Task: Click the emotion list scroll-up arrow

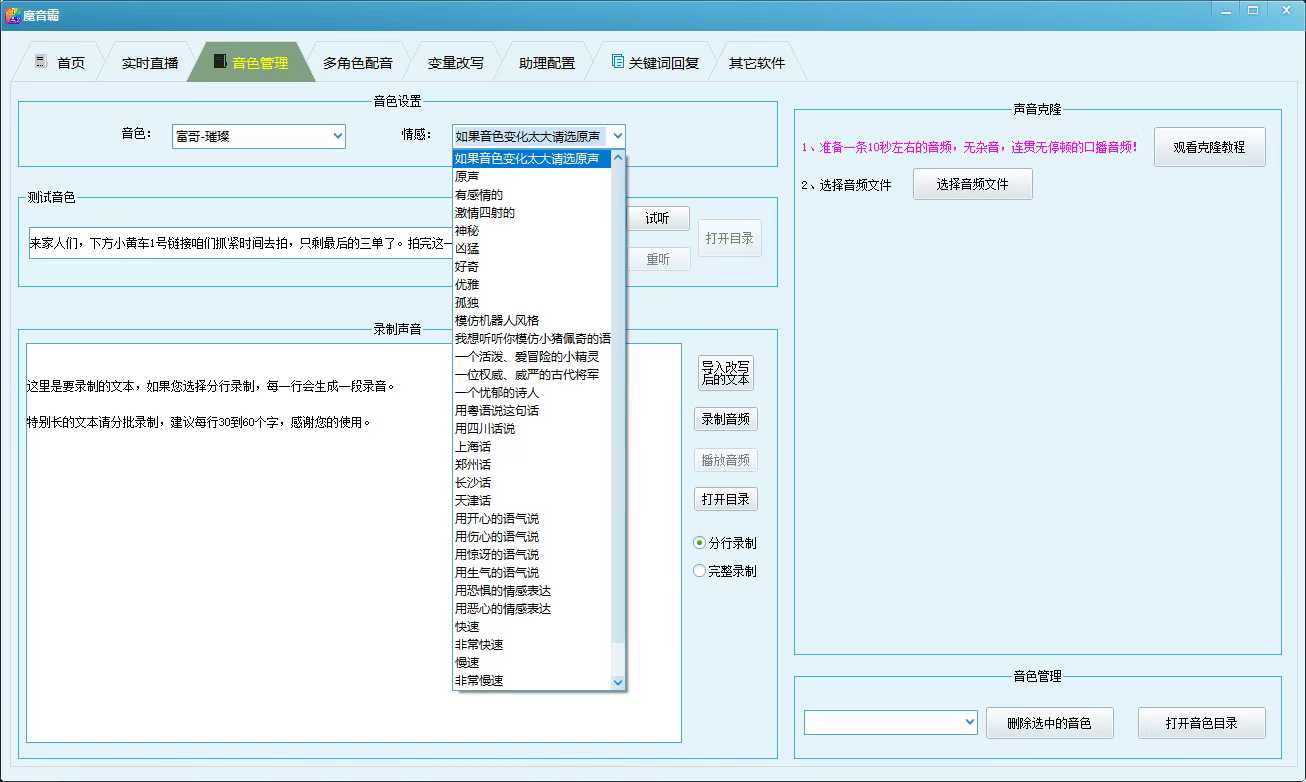Action: coord(618,158)
